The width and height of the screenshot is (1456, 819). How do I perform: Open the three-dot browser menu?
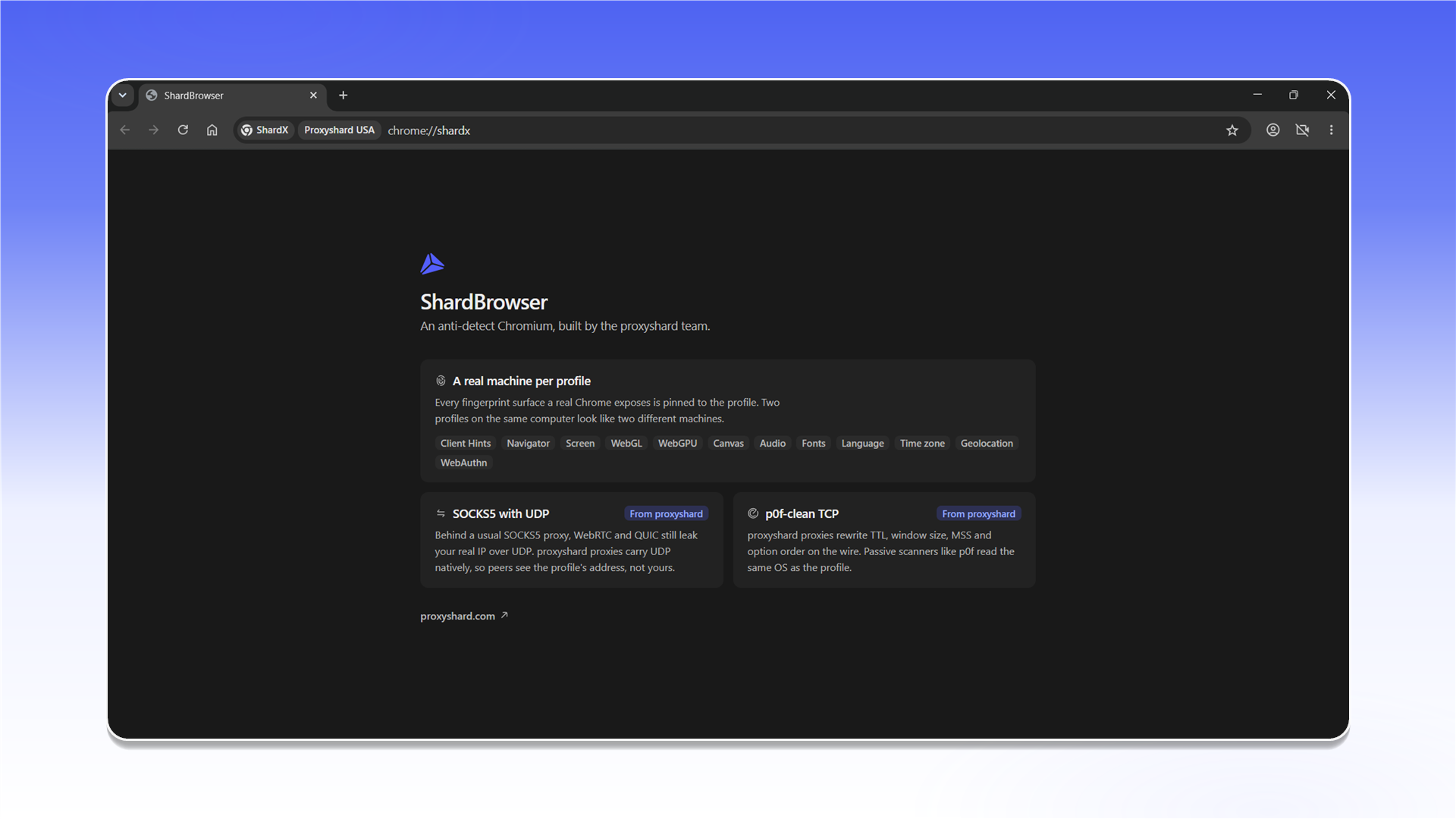point(1332,130)
